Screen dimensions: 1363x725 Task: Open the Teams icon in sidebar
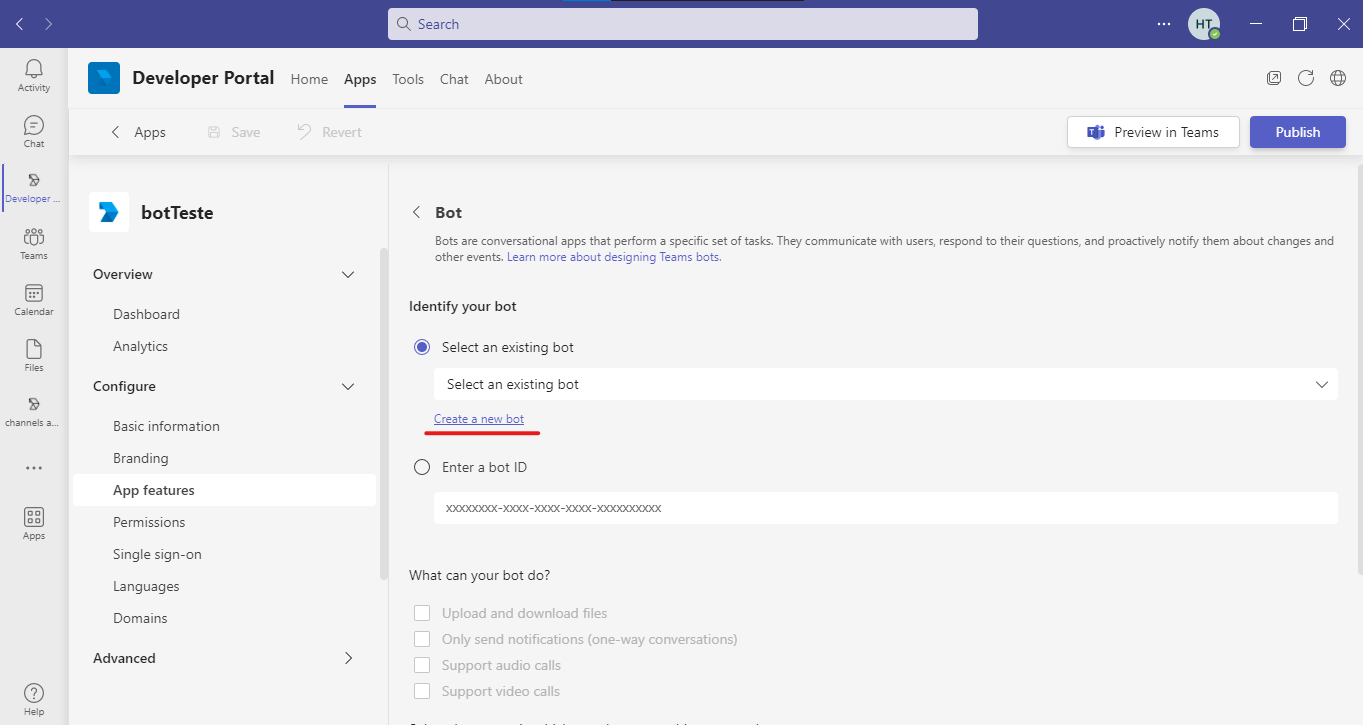click(34, 243)
